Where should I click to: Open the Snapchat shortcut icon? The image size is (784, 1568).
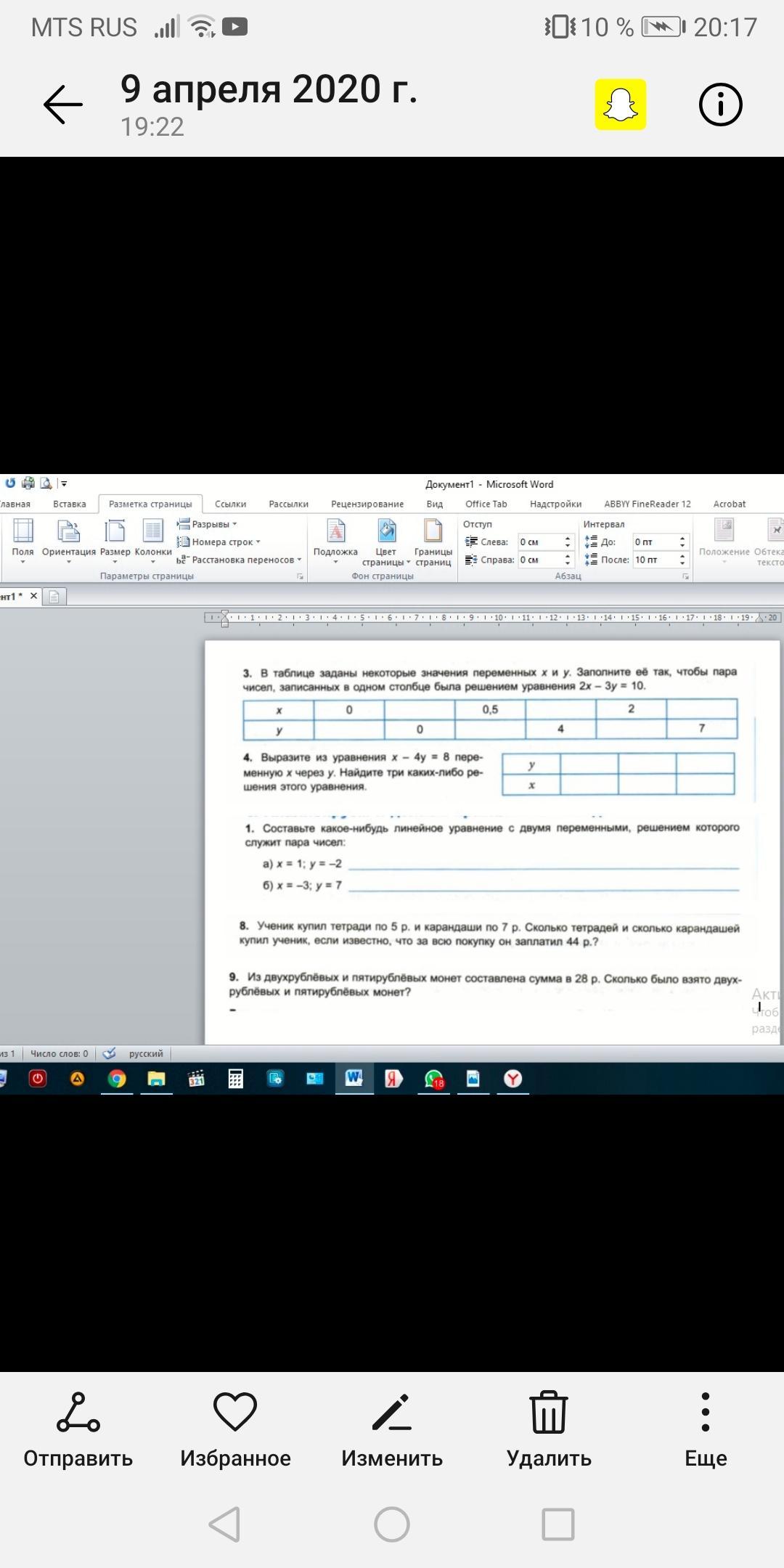(x=621, y=105)
